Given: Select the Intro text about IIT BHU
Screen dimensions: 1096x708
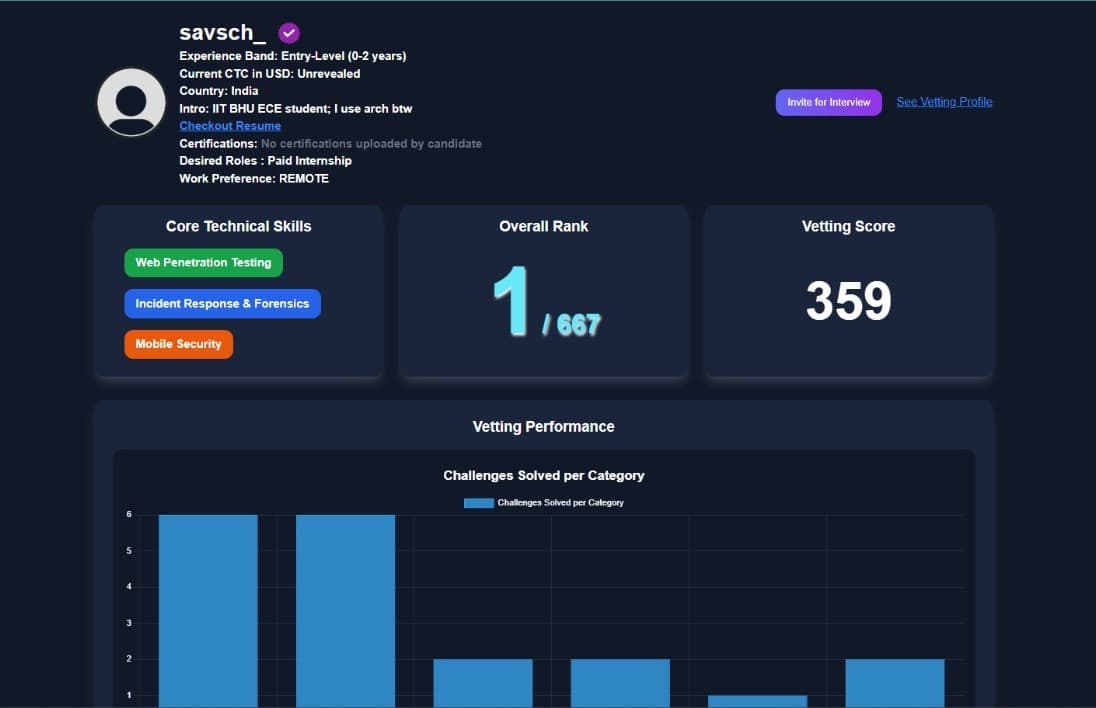Looking at the screenshot, I should click(296, 108).
